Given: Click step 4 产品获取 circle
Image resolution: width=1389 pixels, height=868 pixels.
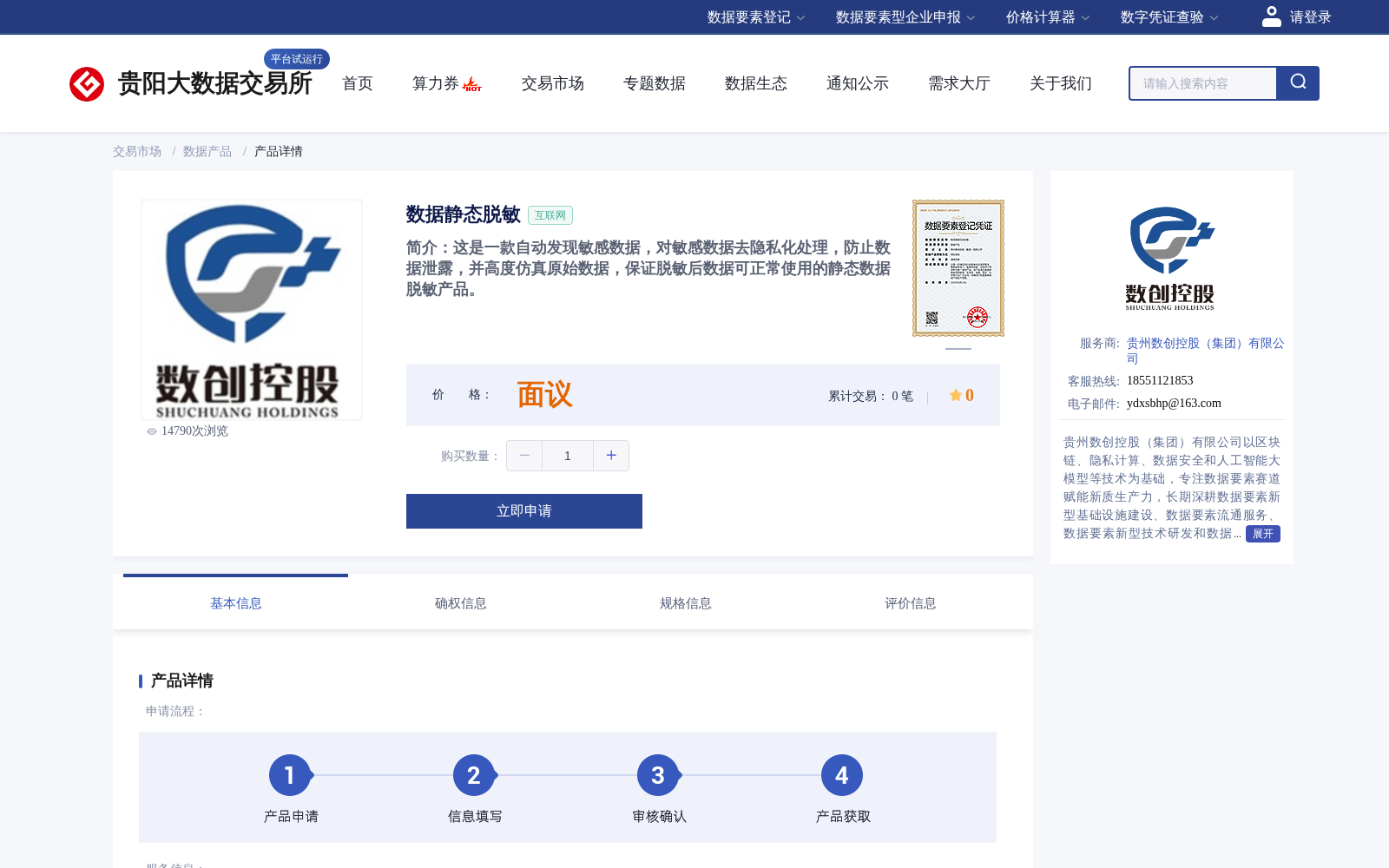Looking at the screenshot, I should tap(842, 775).
